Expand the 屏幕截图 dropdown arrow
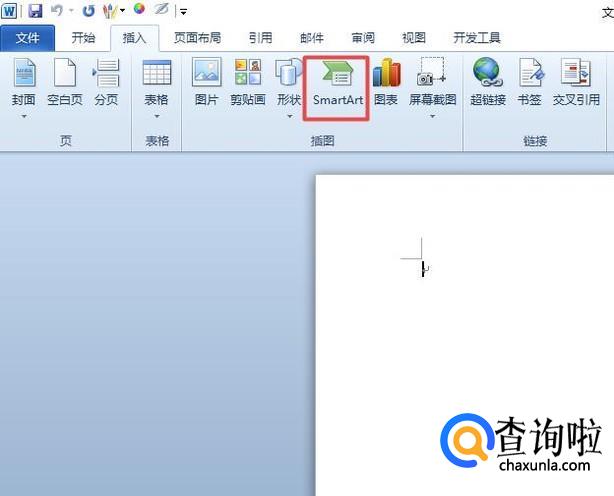The image size is (614, 496). tap(432, 116)
